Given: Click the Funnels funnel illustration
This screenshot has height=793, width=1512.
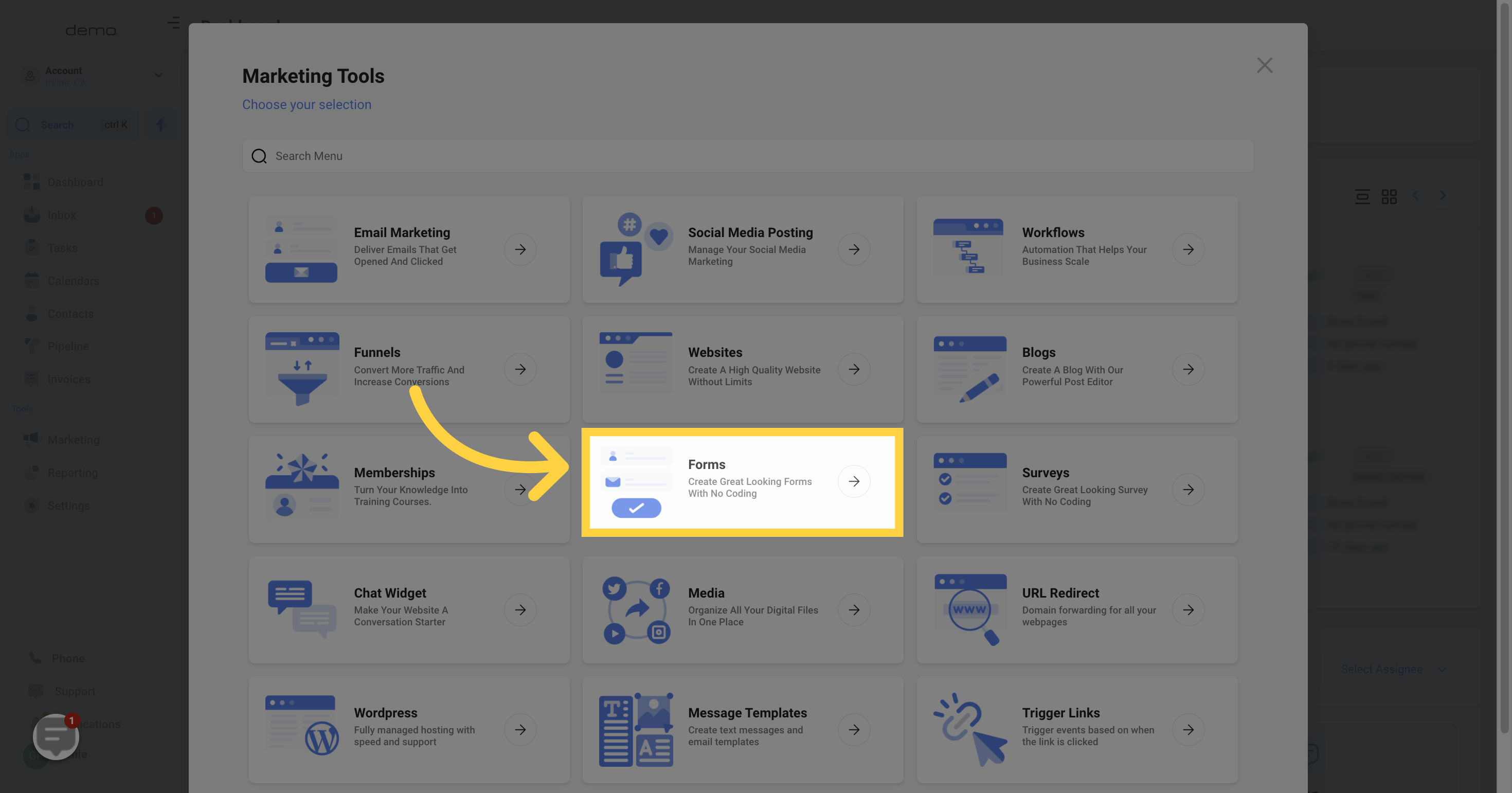Looking at the screenshot, I should [x=302, y=369].
